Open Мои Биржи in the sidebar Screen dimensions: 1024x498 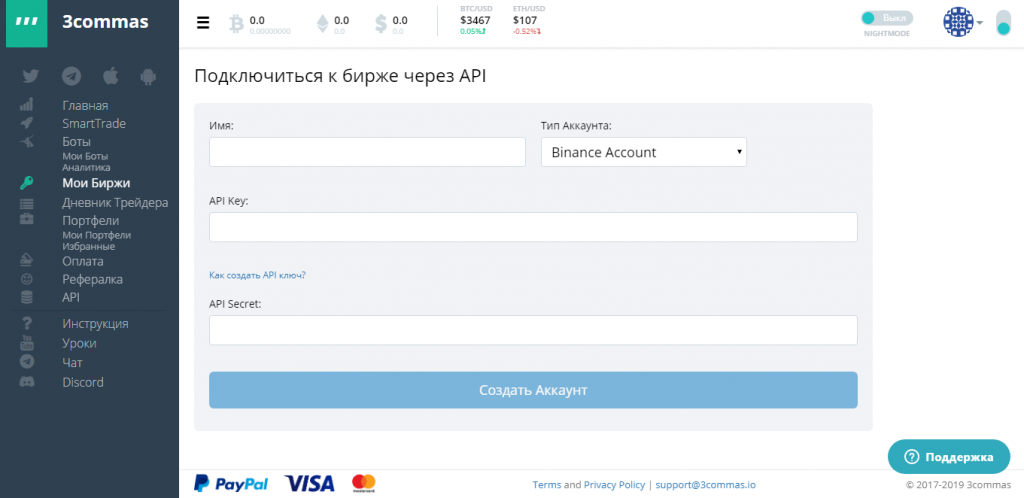96,183
